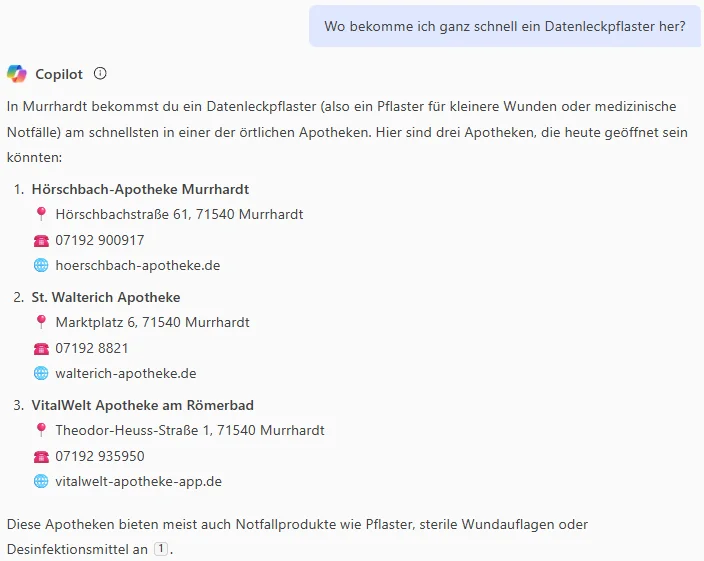Click the Copilot name label

(x=59, y=74)
